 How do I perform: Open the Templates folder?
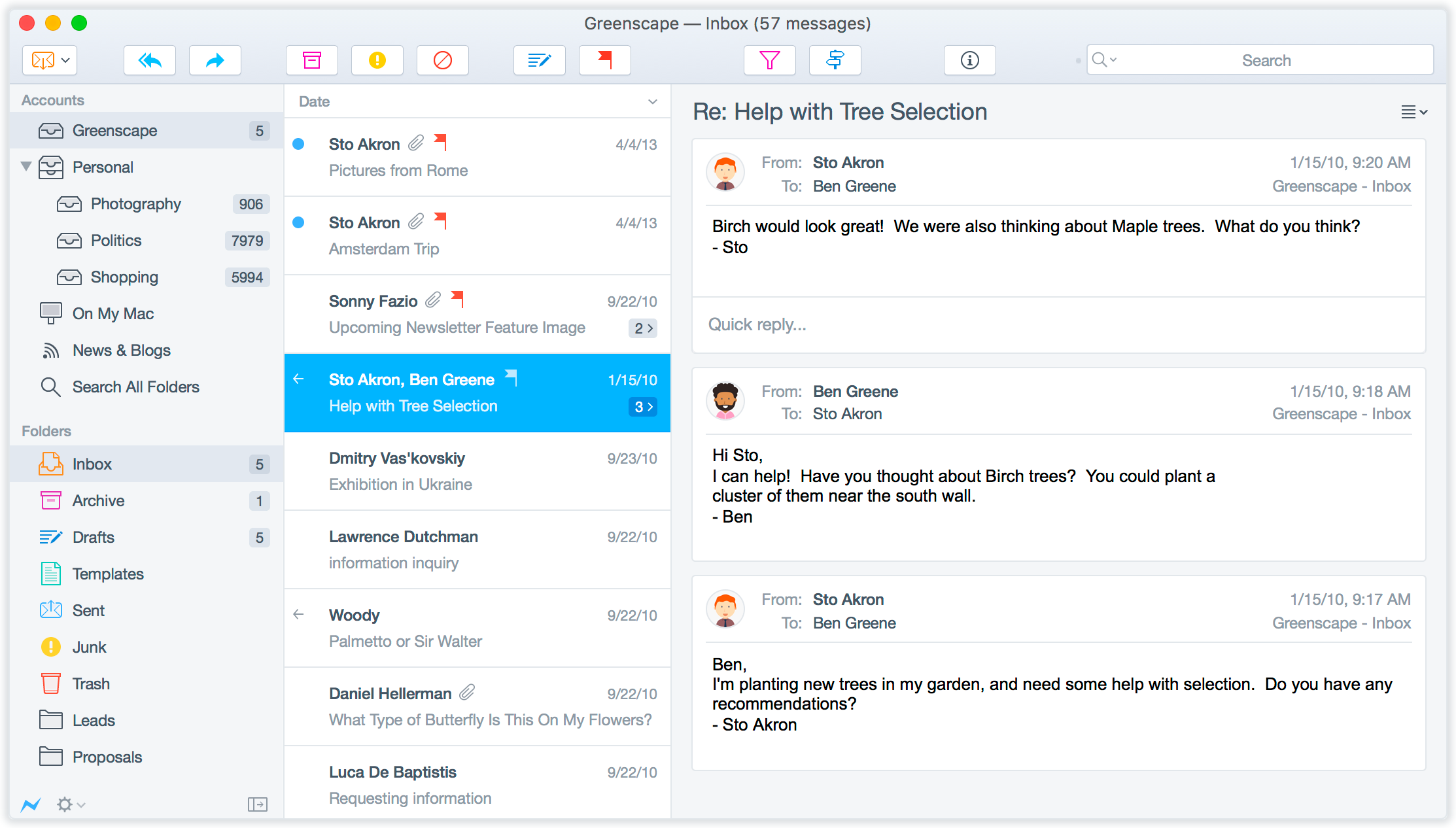pyautogui.click(x=108, y=574)
